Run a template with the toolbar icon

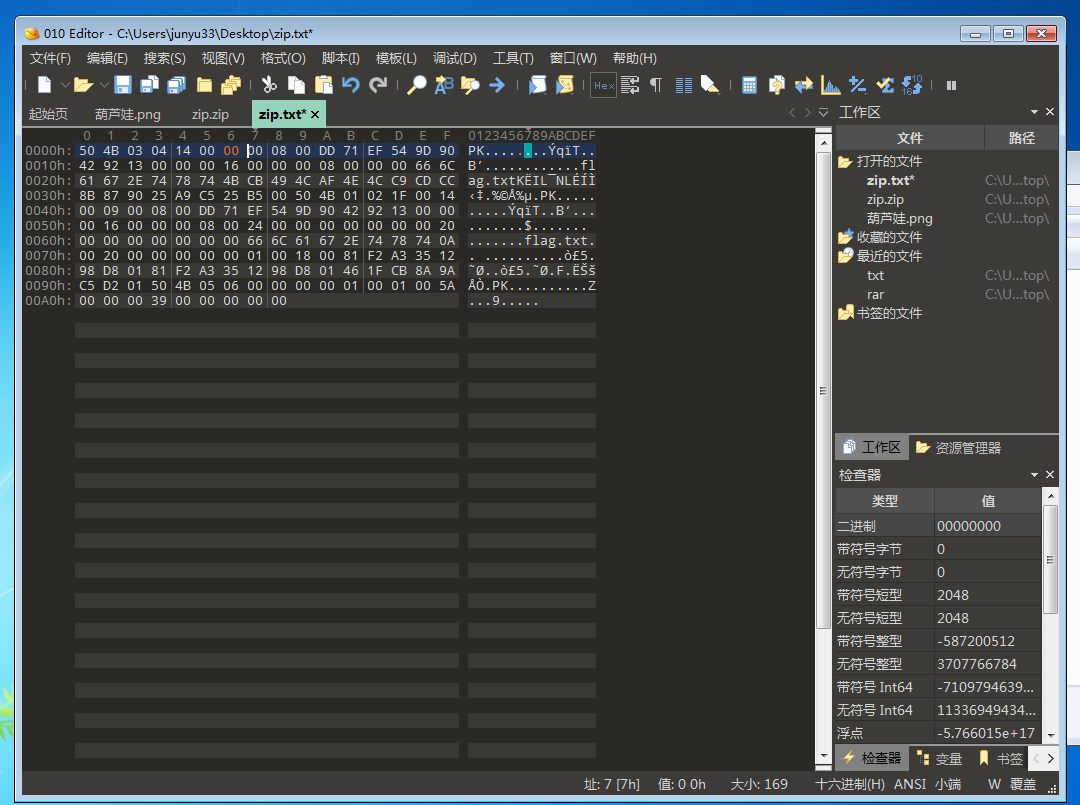coord(565,85)
